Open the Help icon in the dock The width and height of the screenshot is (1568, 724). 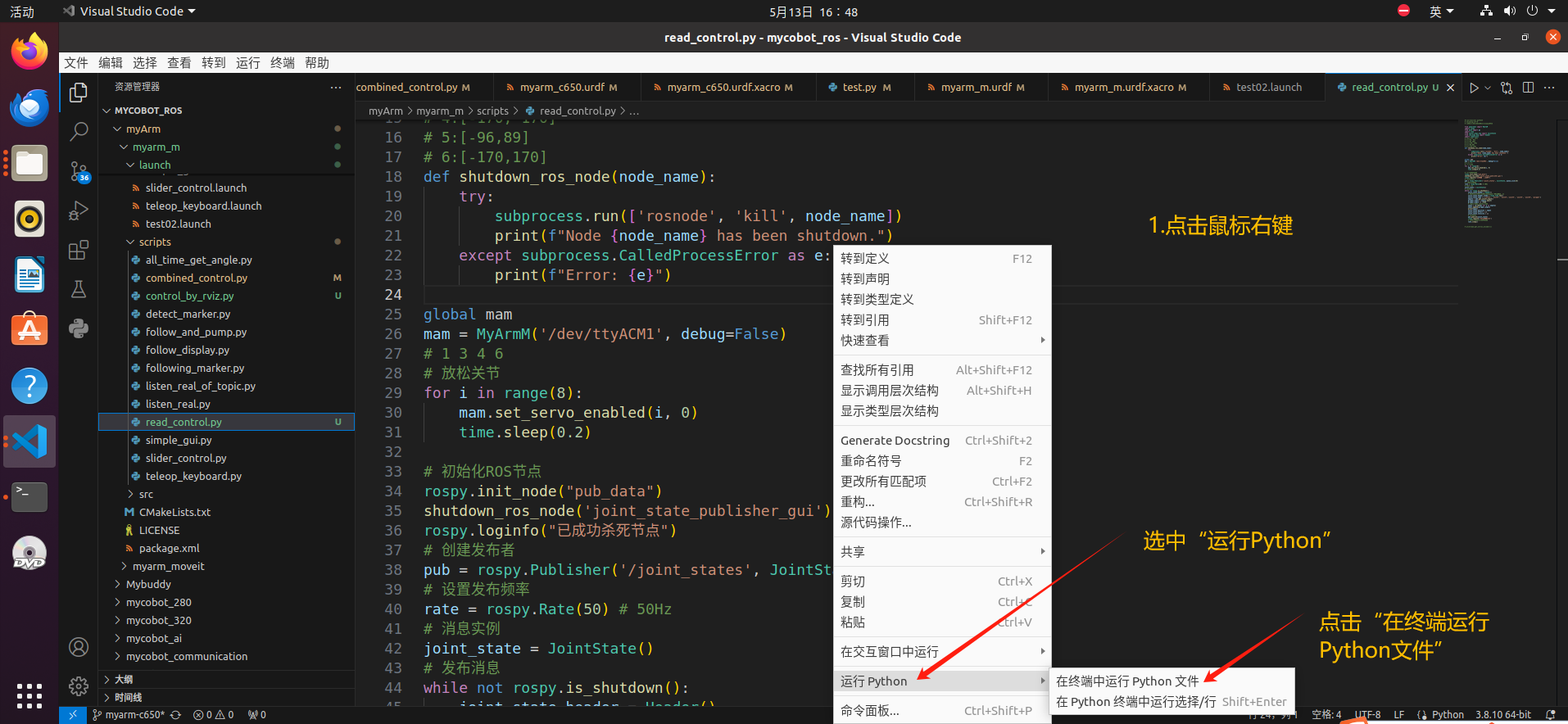point(29,386)
